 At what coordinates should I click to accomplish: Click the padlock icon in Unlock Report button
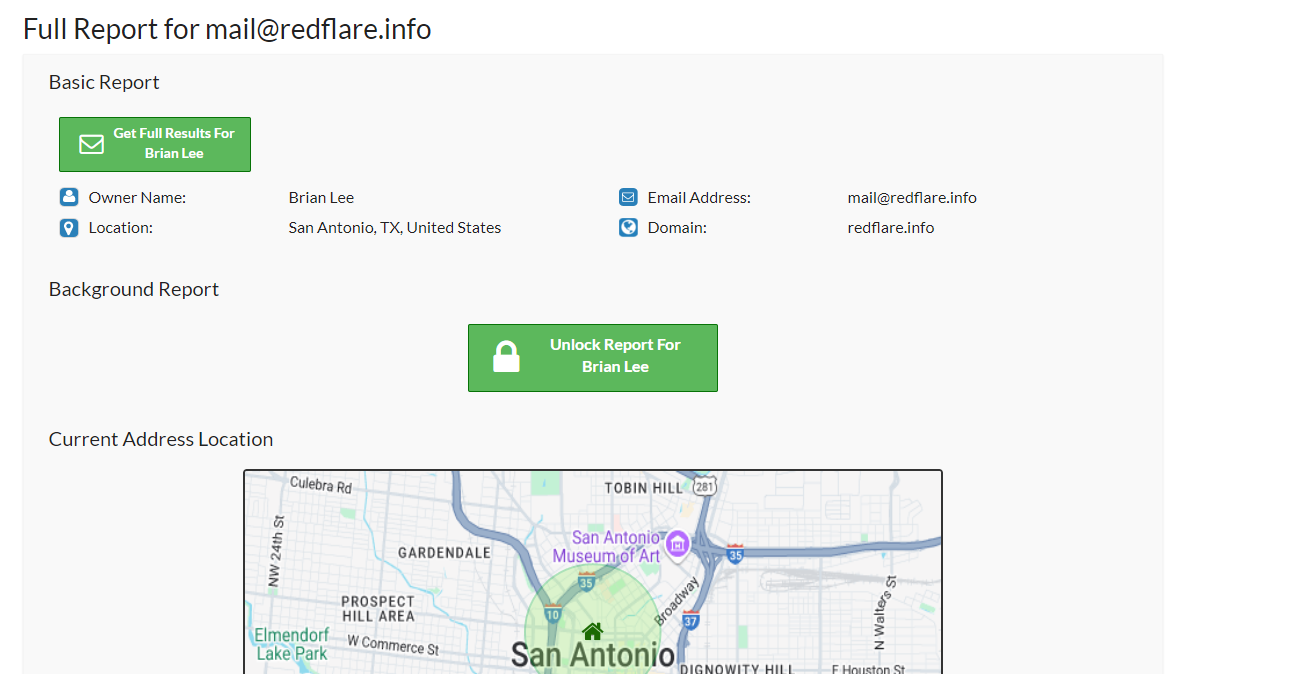pyautogui.click(x=507, y=357)
